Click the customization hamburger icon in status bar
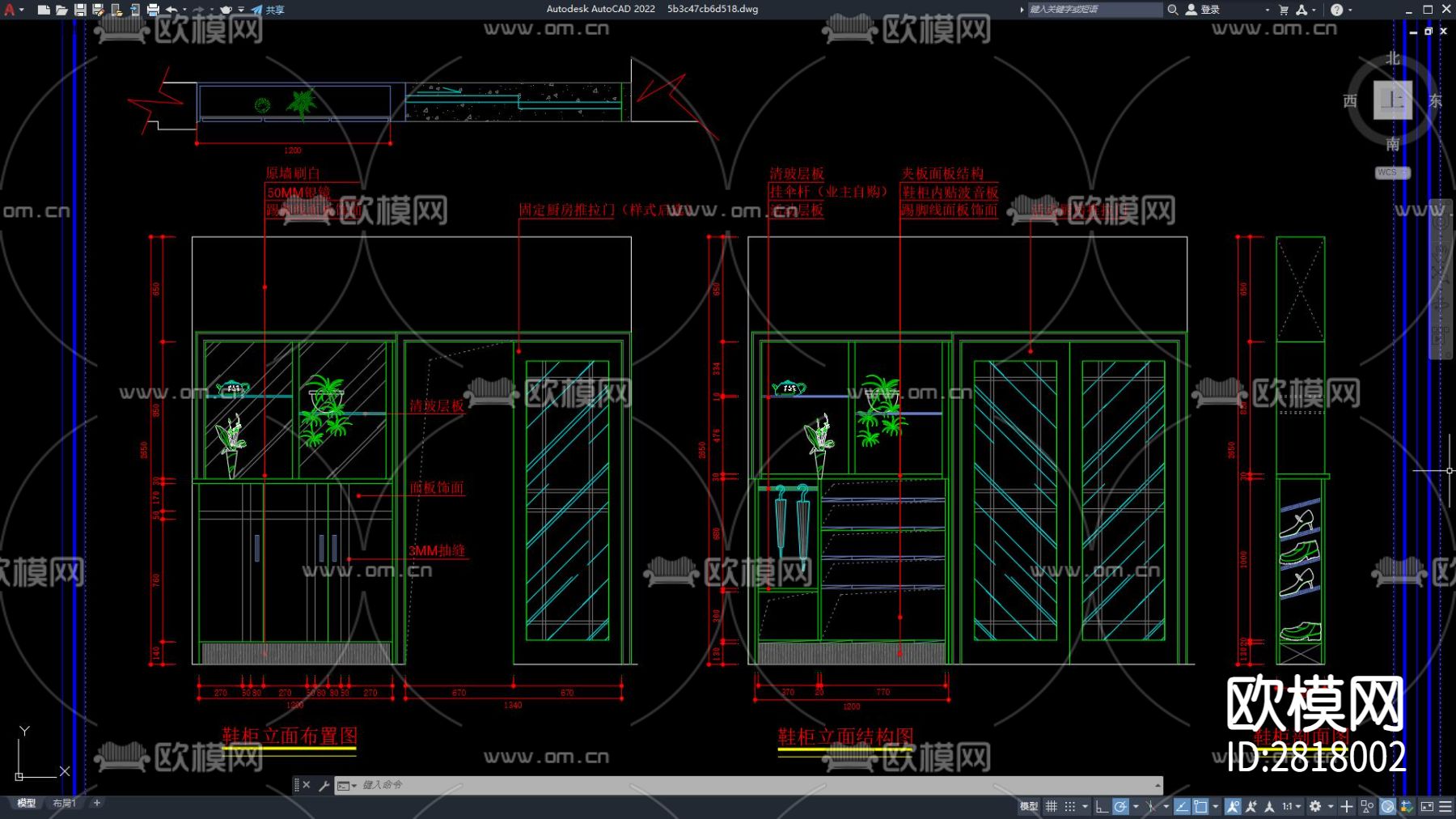The width and height of the screenshot is (1456, 819). [x=1445, y=806]
